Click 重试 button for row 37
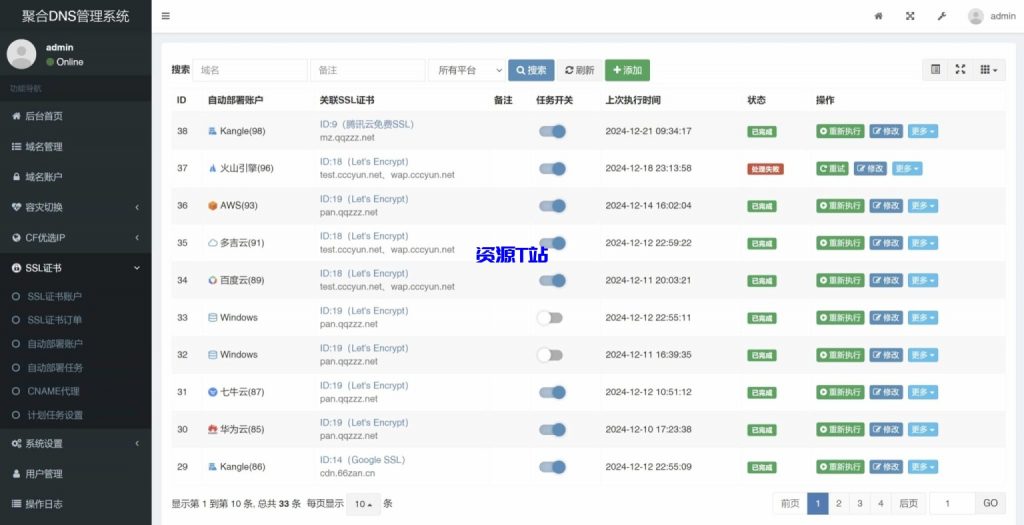 [833, 168]
